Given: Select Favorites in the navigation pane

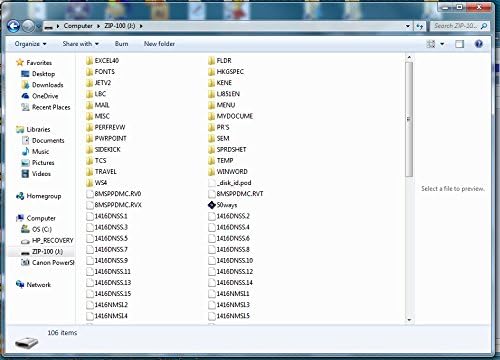Looking at the screenshot, I should click(39, 63).
